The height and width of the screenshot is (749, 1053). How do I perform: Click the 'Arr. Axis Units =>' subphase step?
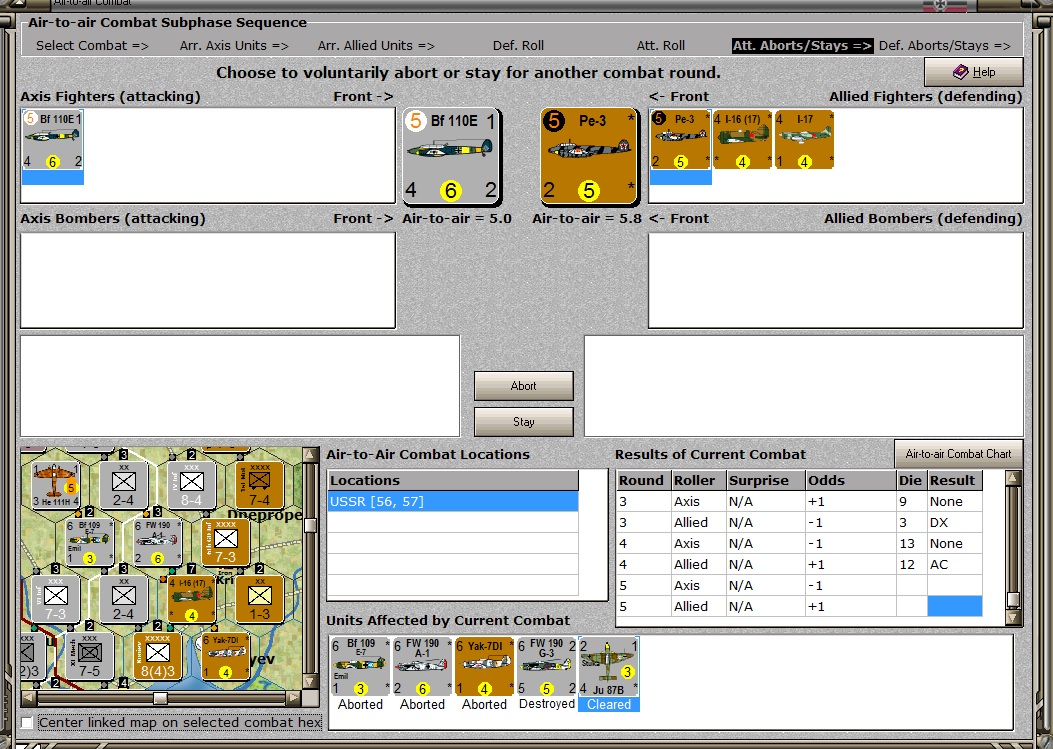pyautogui.click(x=234, y=46)
